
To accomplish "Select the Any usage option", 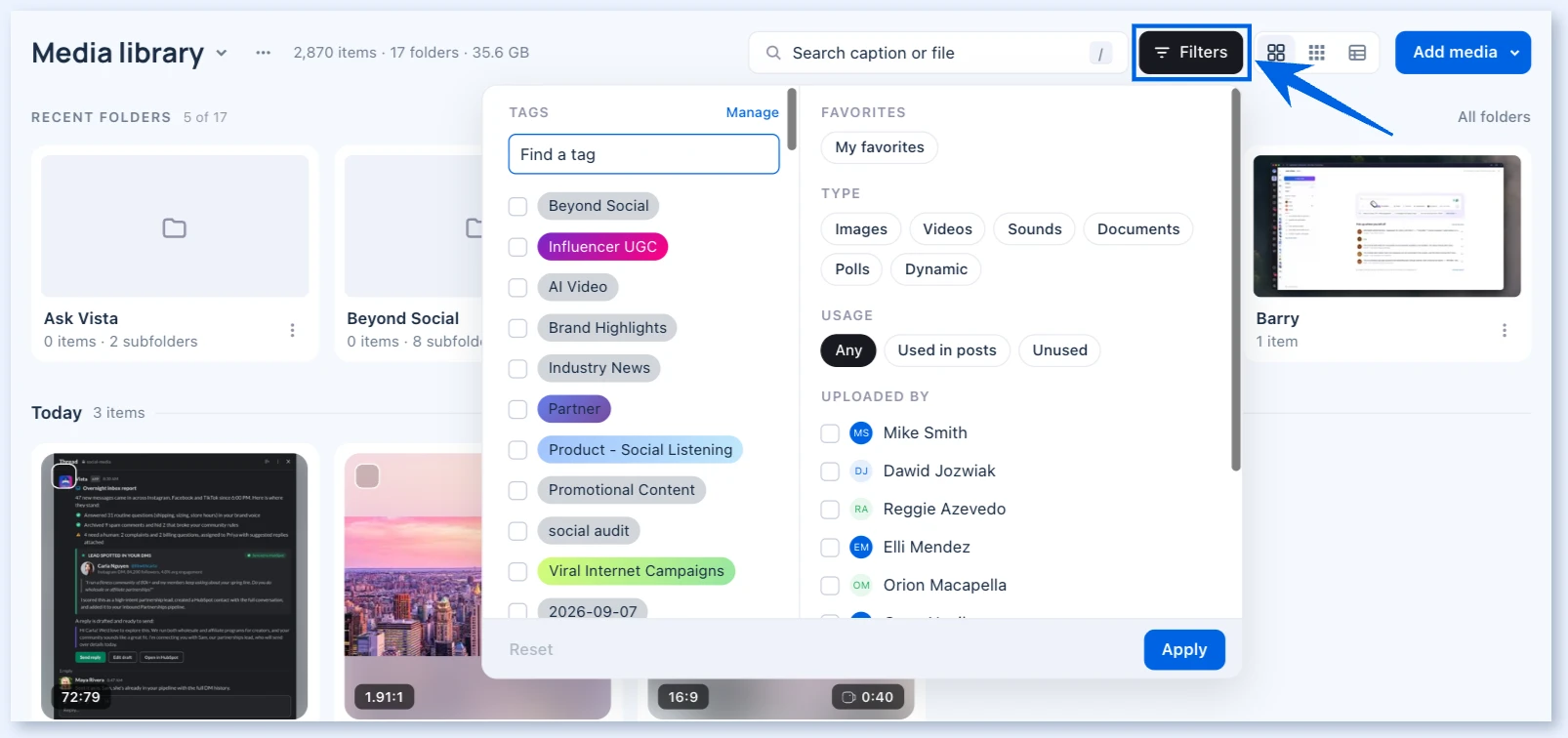I will pos(848,350).
